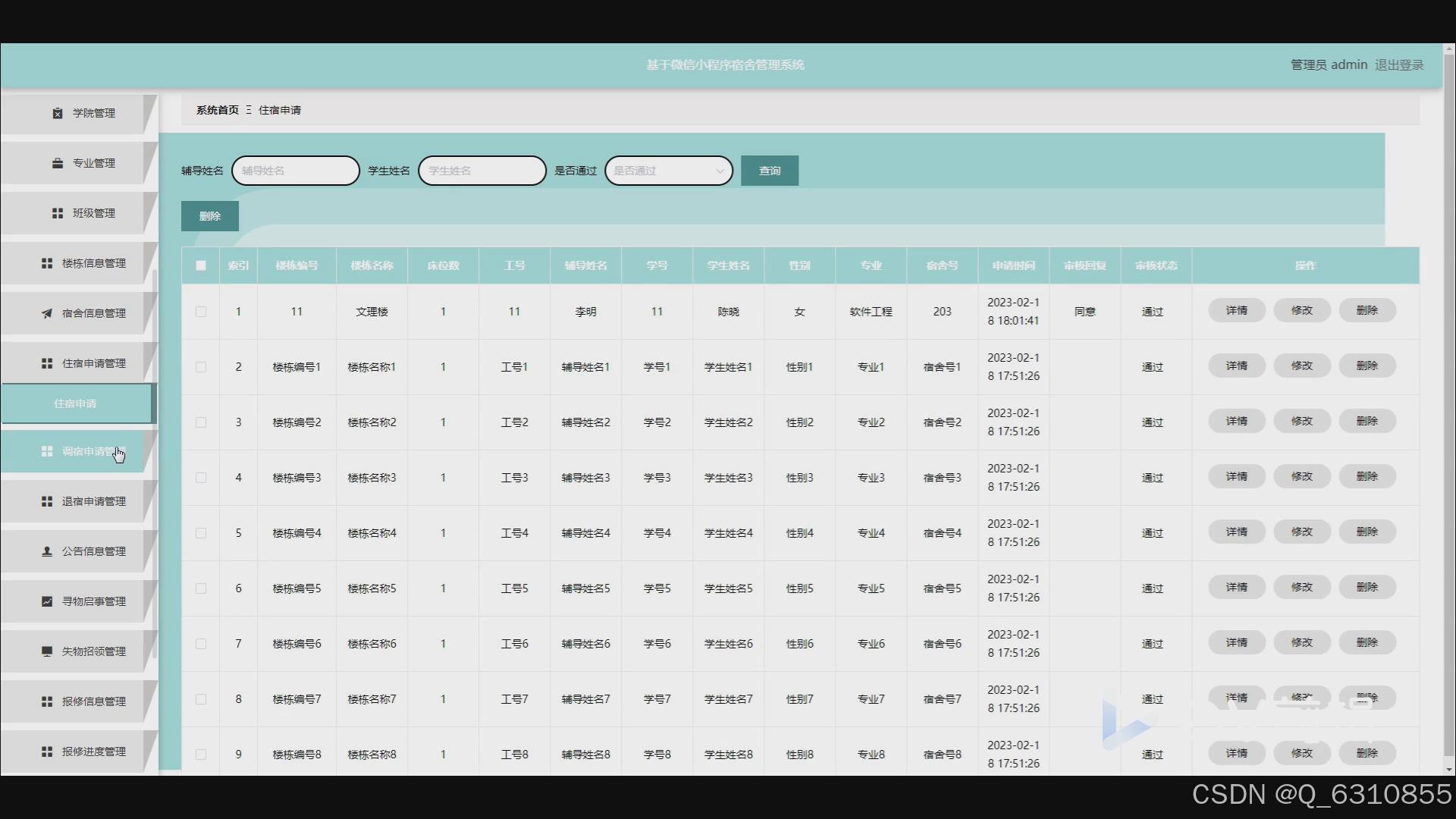This screenshot has width=1456, height=819.
Task: Select the 住宿申请 submenu item
Action: [x=75, y=403]
